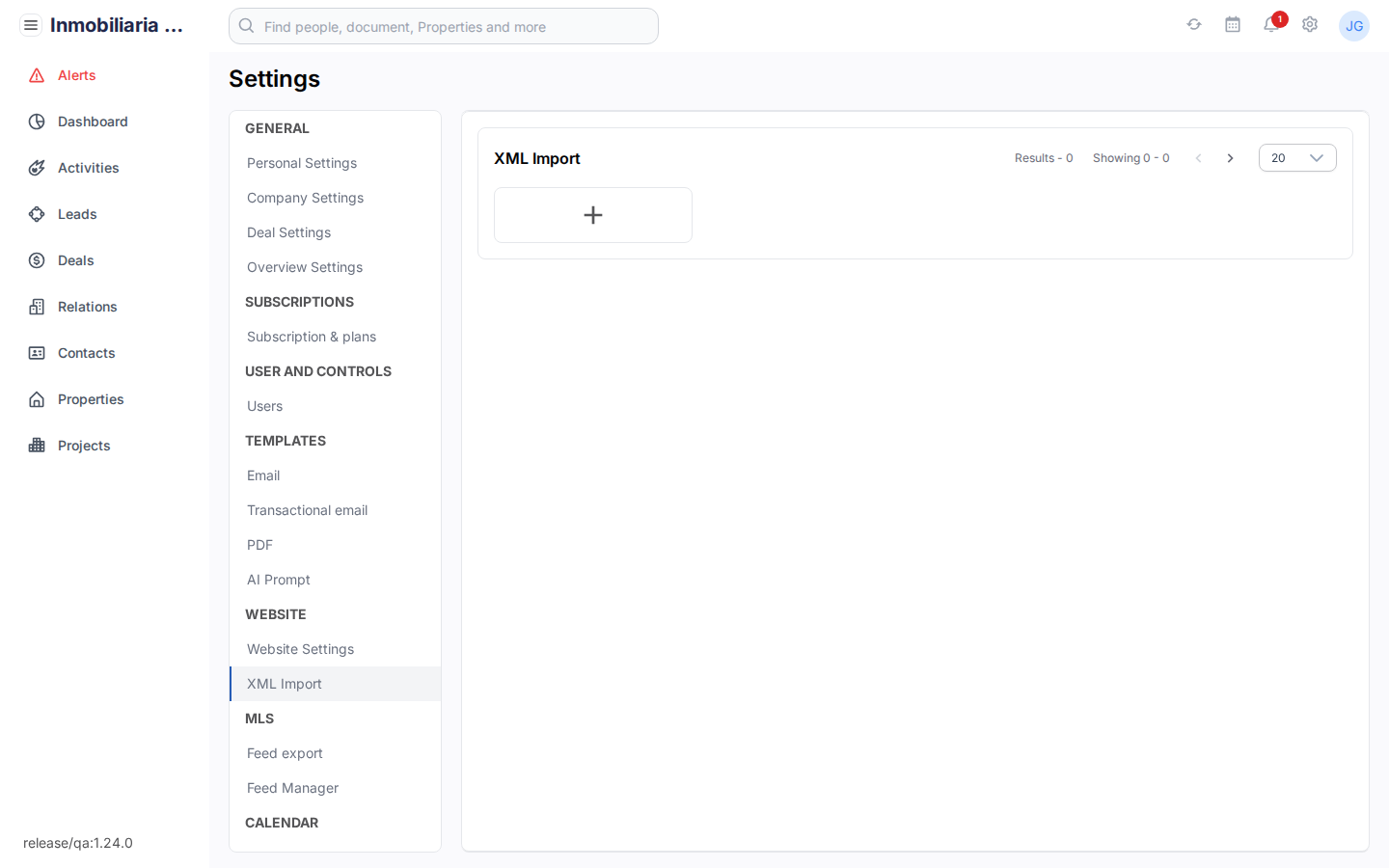
Task: Open the calendar icon in the top bar
Action: (x=1233, y=26)
